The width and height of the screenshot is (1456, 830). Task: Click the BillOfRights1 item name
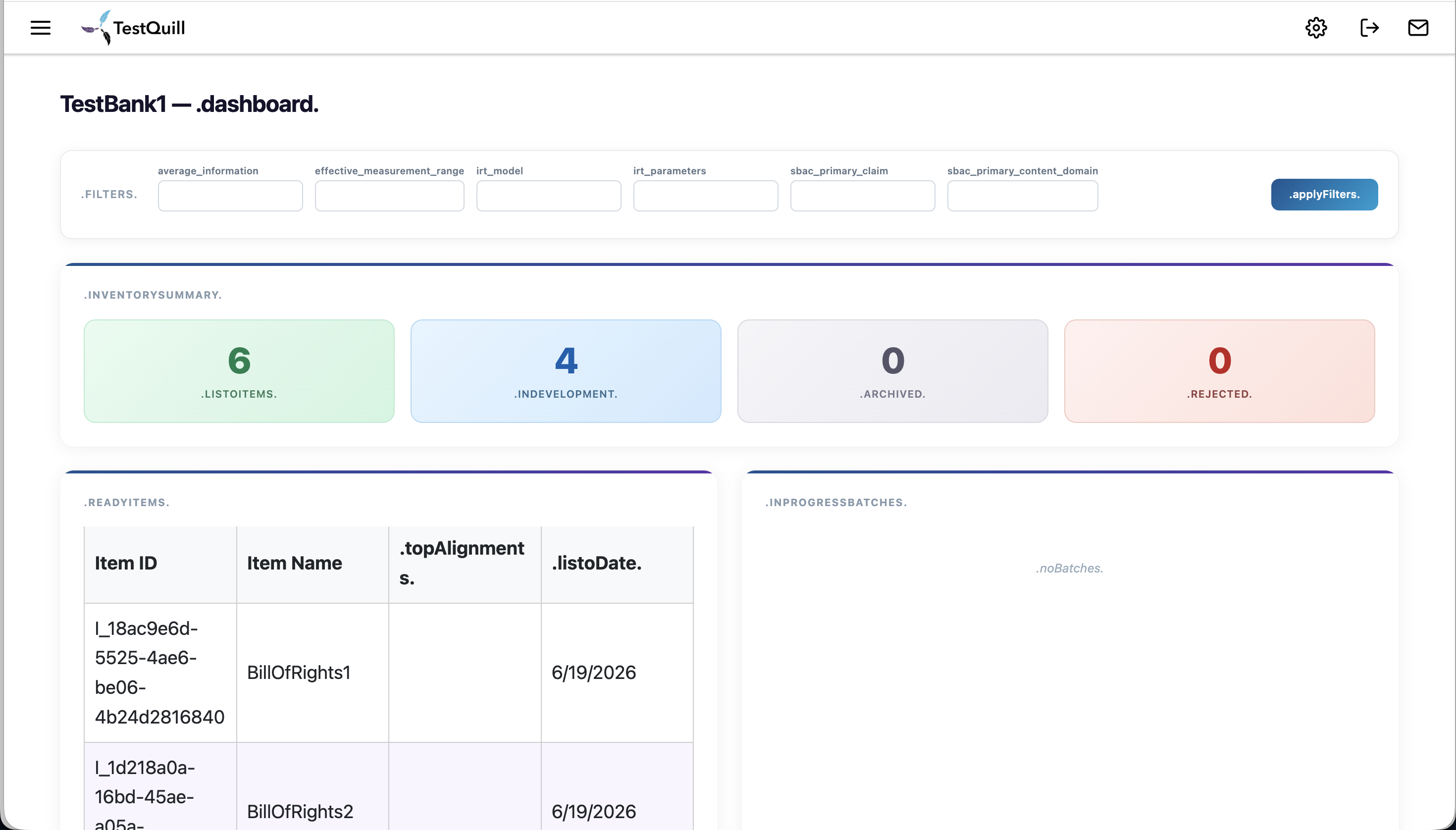coord(299,672)
